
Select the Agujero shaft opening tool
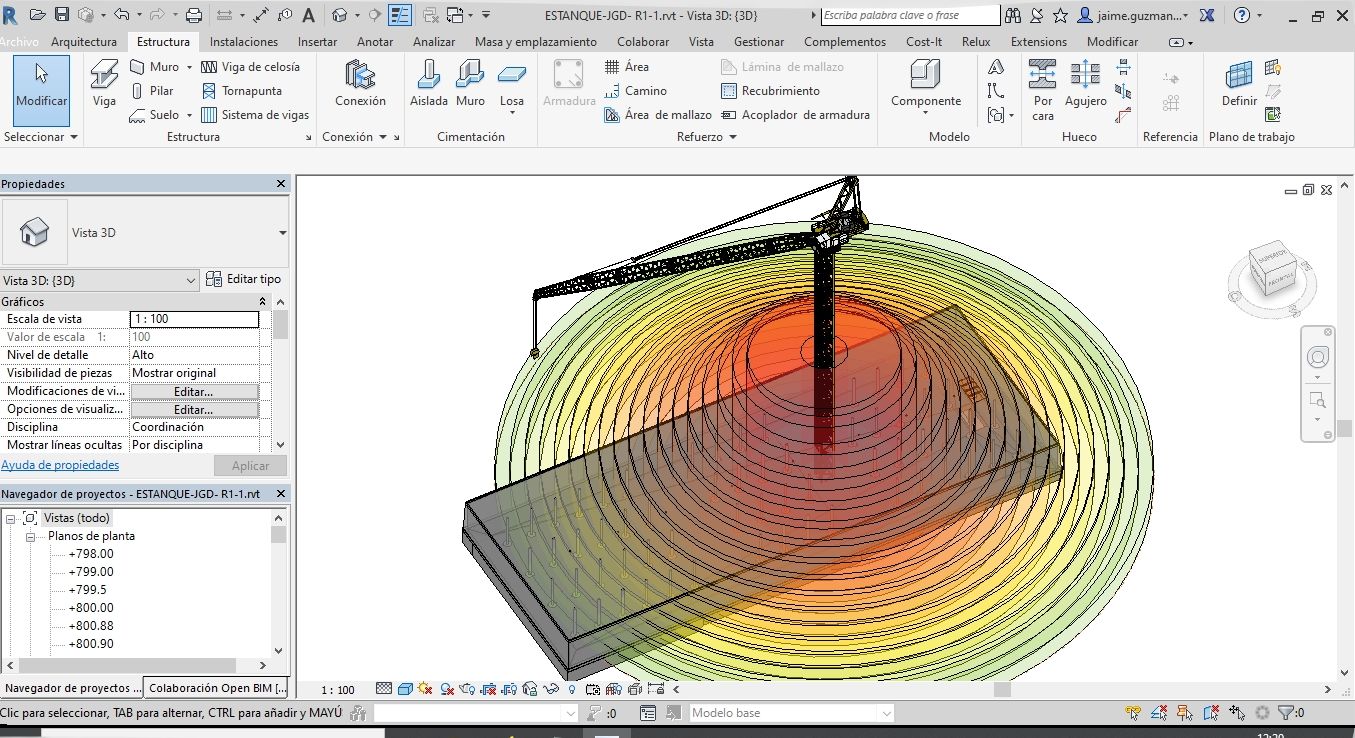[x=1085, y=83]
